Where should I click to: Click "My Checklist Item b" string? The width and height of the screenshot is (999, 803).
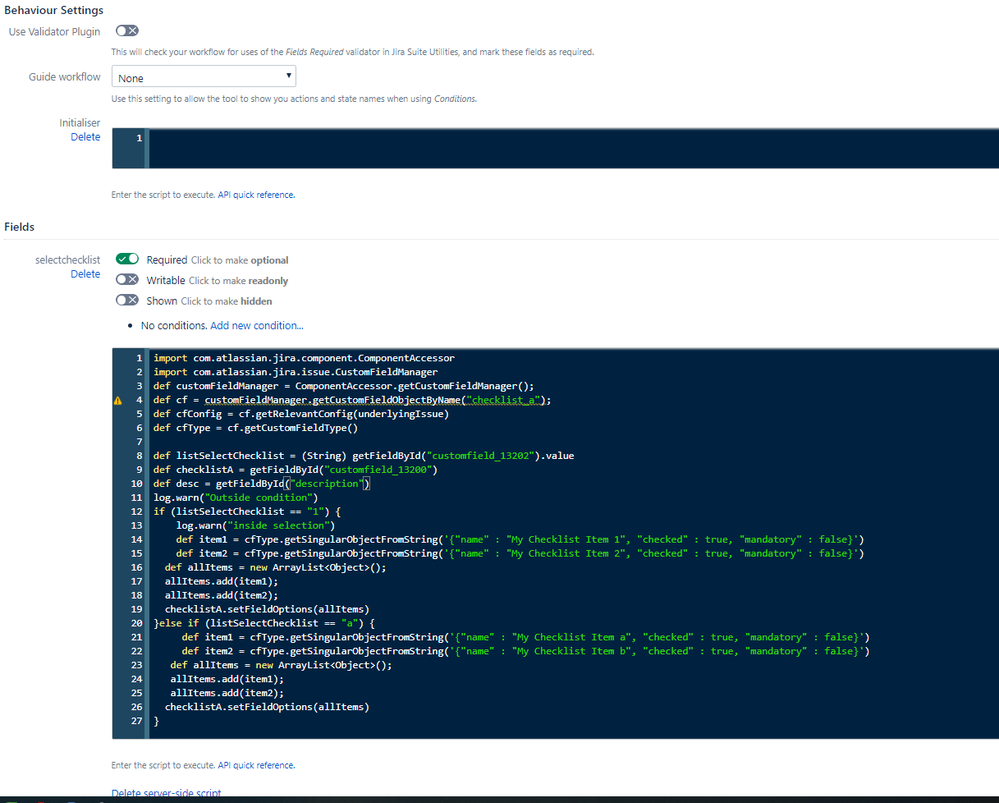point(572,651)
